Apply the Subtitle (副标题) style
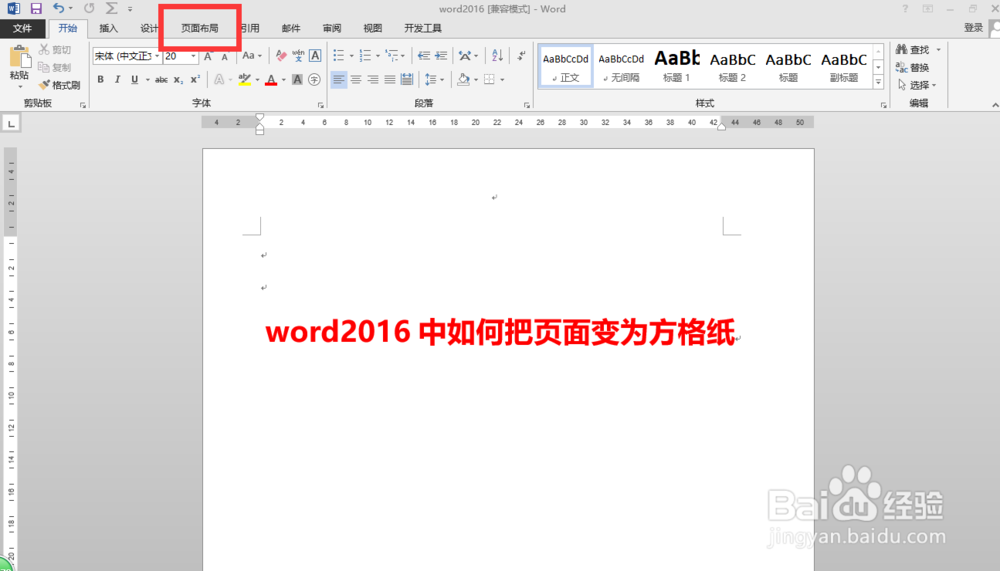 [844, 66]
